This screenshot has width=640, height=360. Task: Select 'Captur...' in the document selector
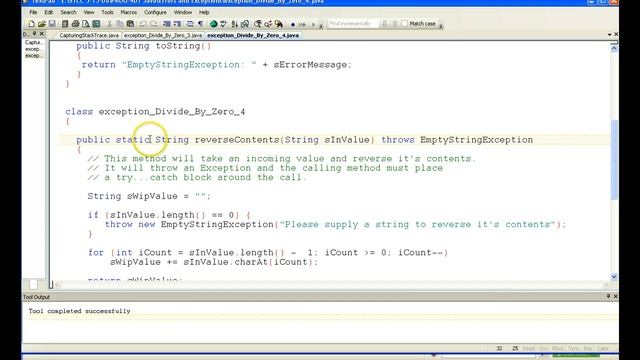[33, 42]
